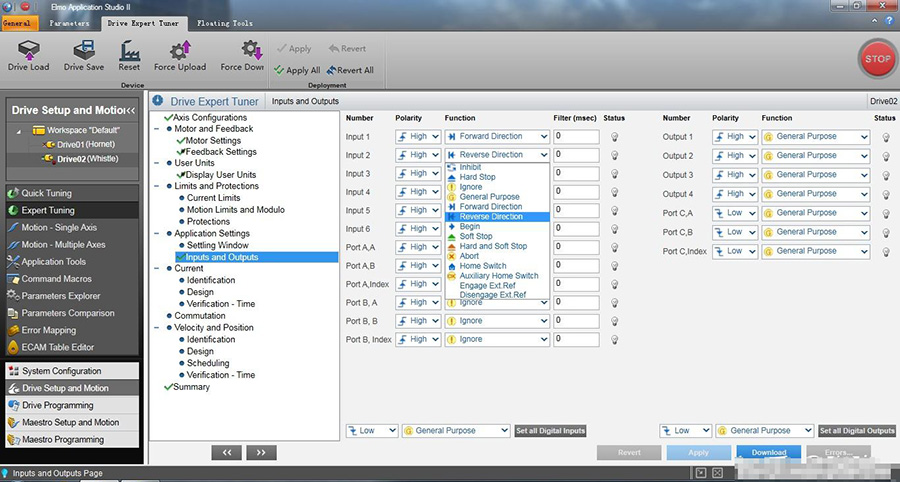Select Home Switch from the function list

point(482,266)
